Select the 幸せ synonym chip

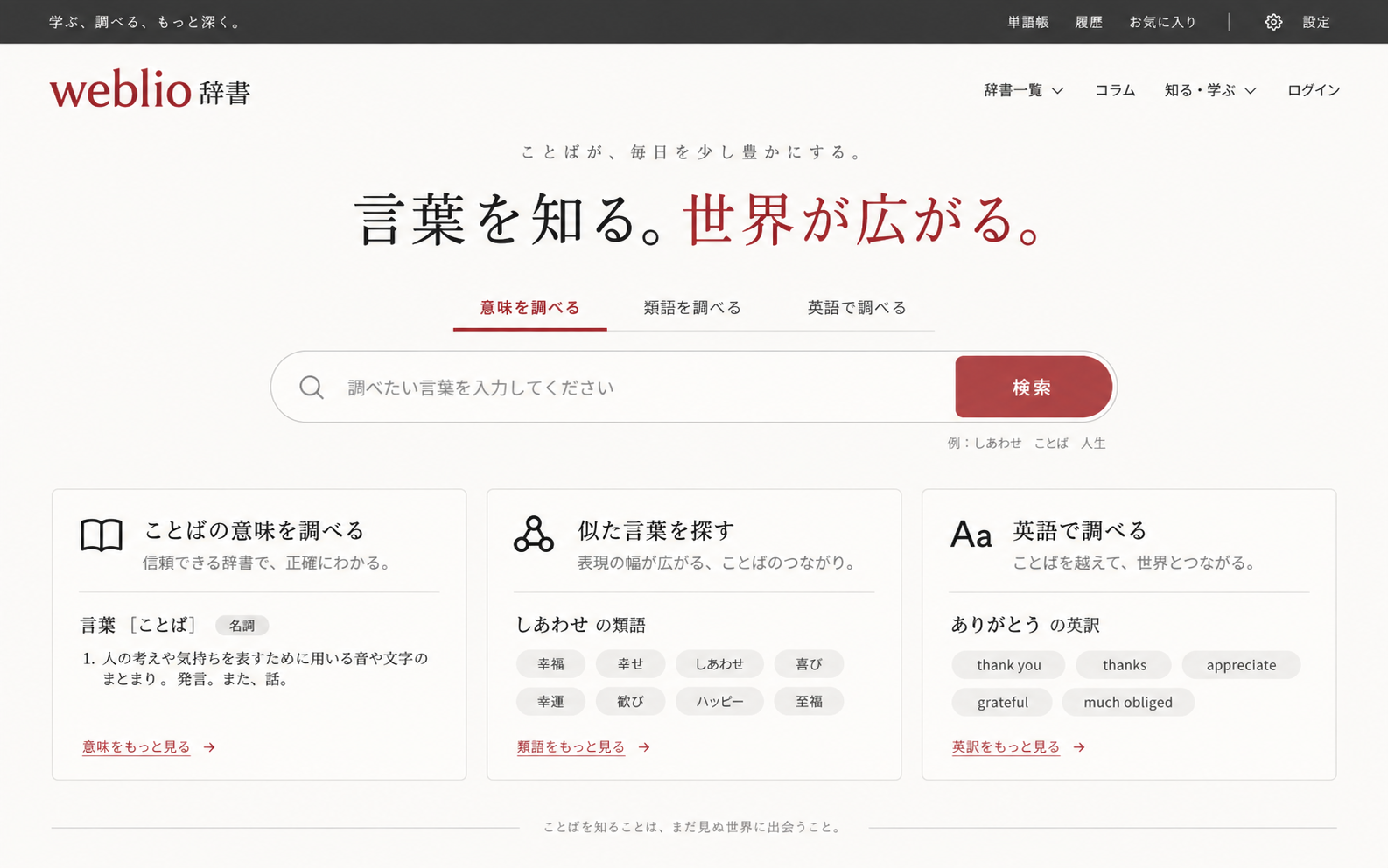630,664
